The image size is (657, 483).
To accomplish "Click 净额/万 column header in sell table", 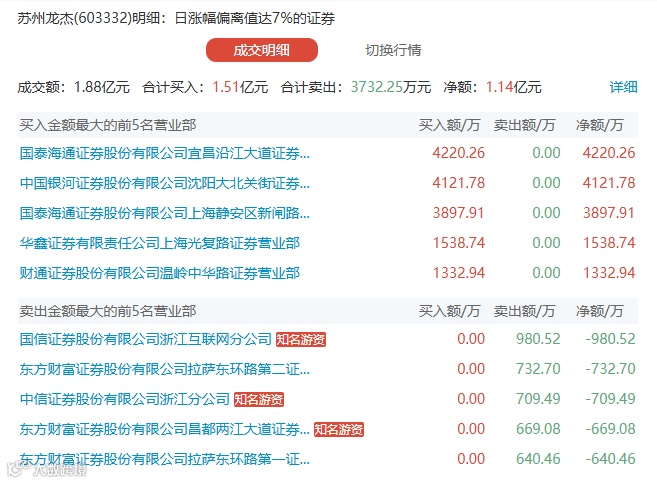I will coord(600,311).
